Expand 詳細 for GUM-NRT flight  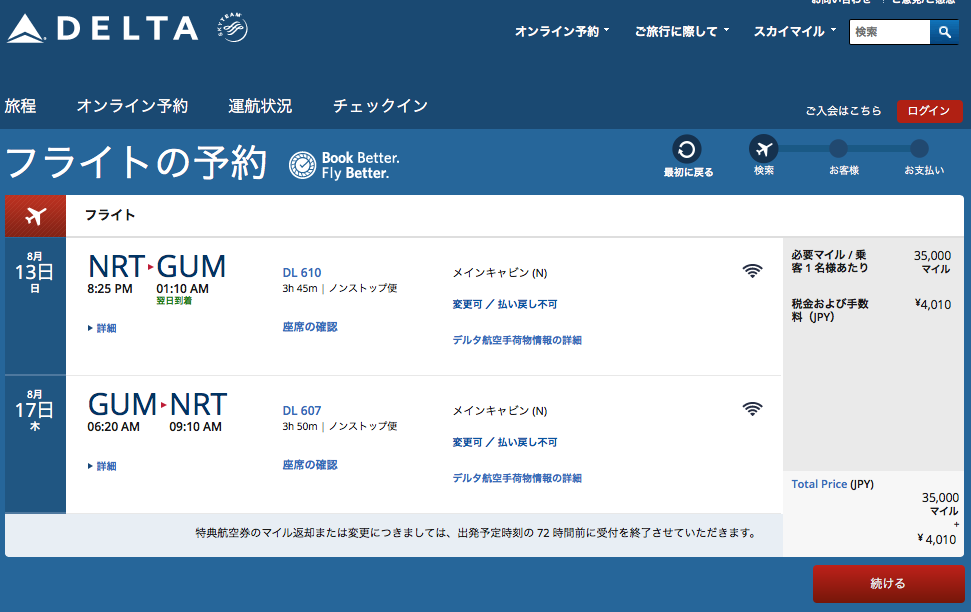coord(102,466)
